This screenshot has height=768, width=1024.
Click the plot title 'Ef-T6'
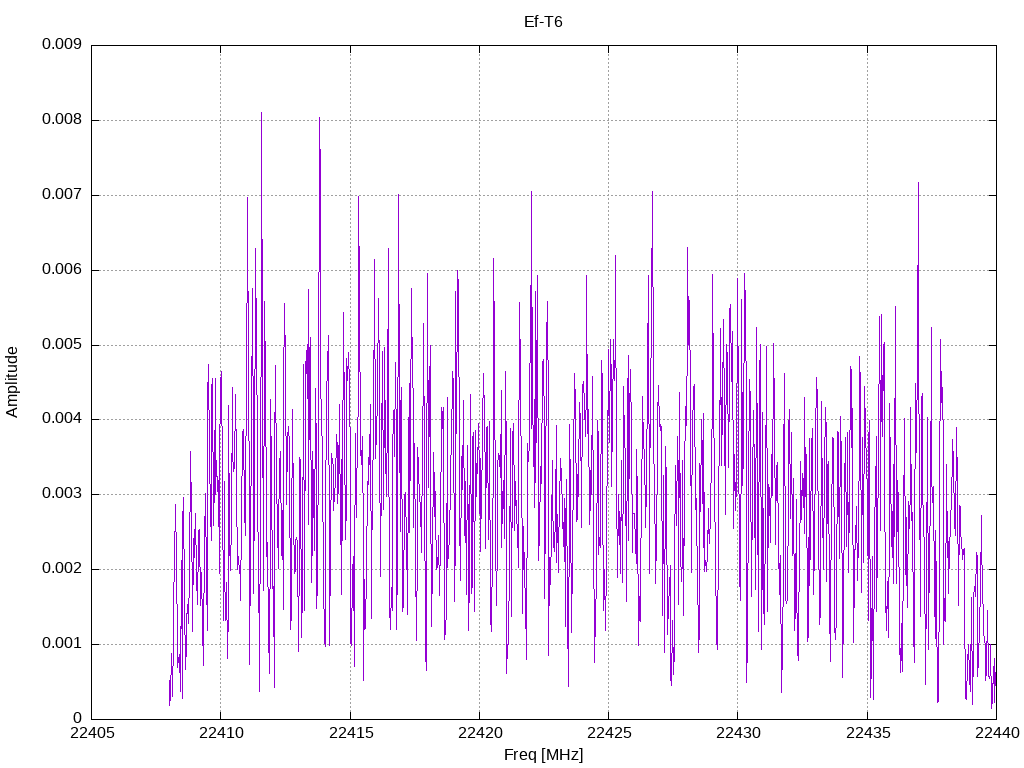tap(543, 22)
